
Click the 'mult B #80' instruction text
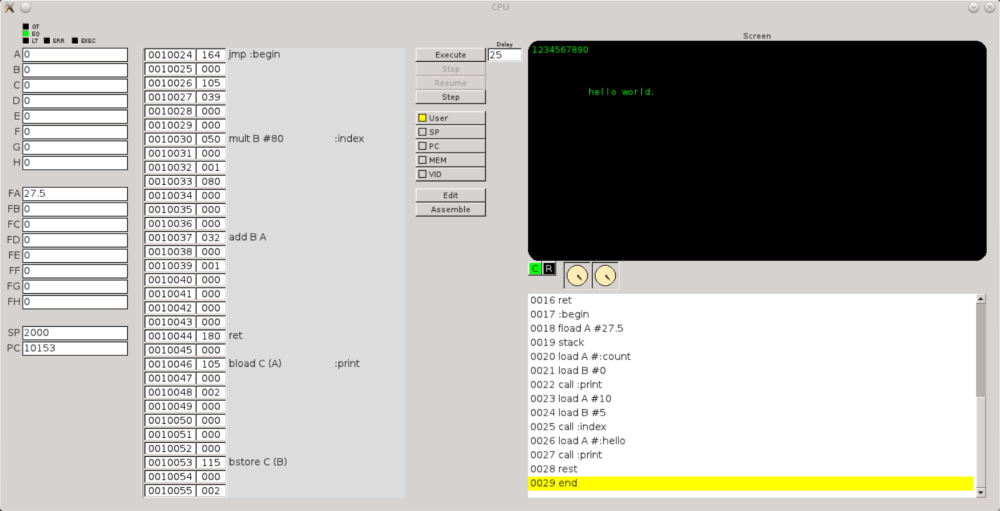coord(256,139)
